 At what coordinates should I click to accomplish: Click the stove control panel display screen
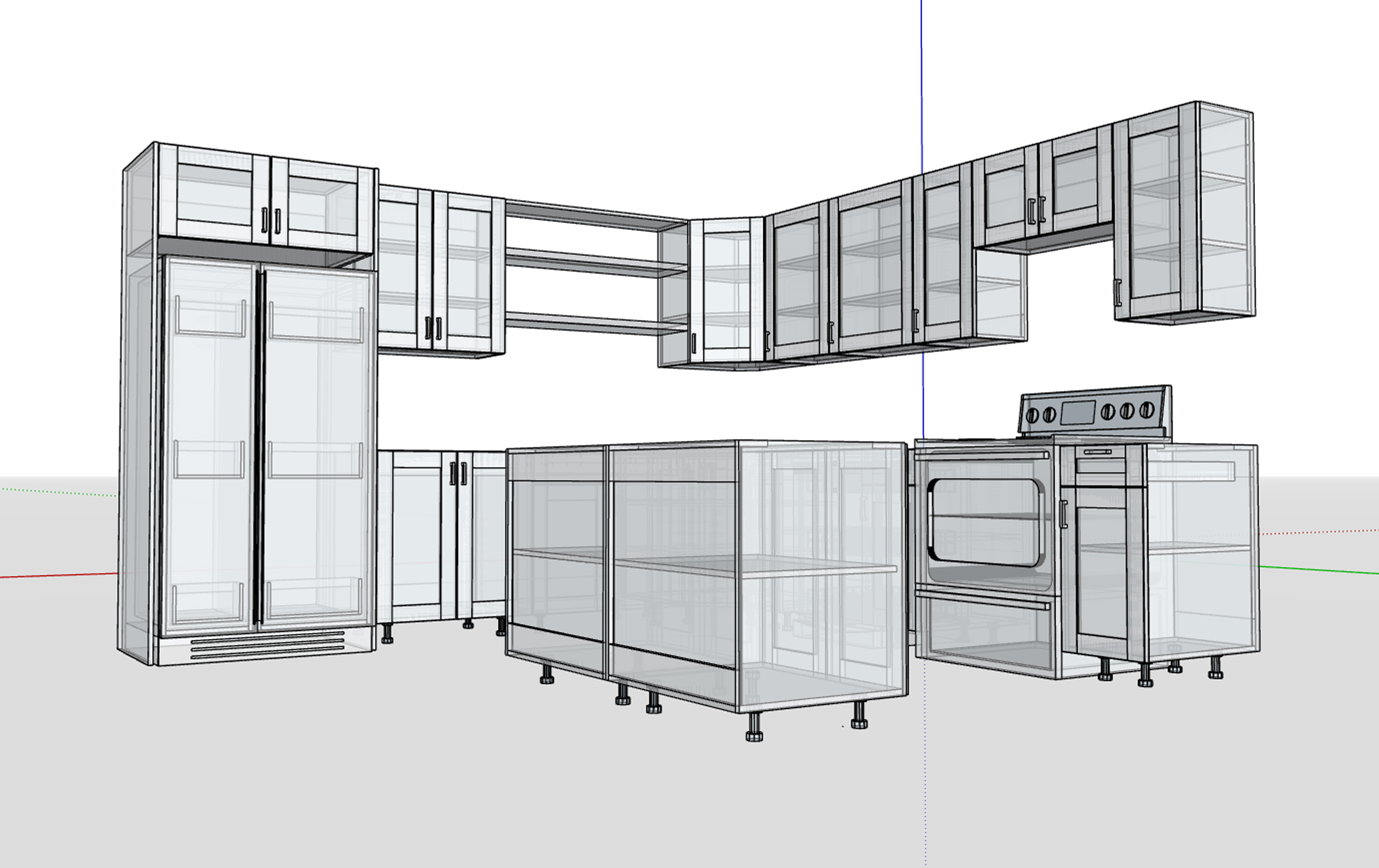coord(1077,413)
